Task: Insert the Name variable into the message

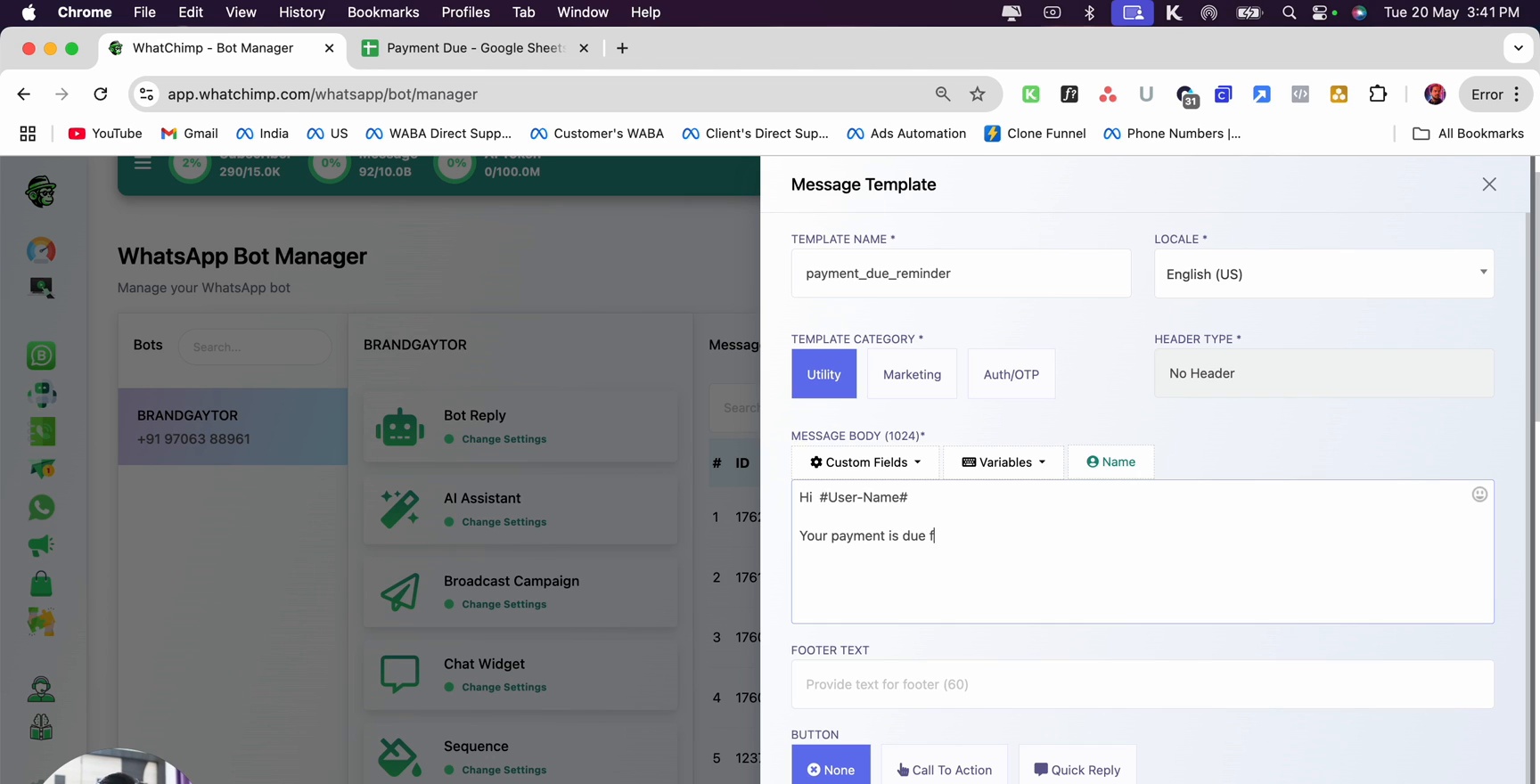Action: click(1110, 461)
